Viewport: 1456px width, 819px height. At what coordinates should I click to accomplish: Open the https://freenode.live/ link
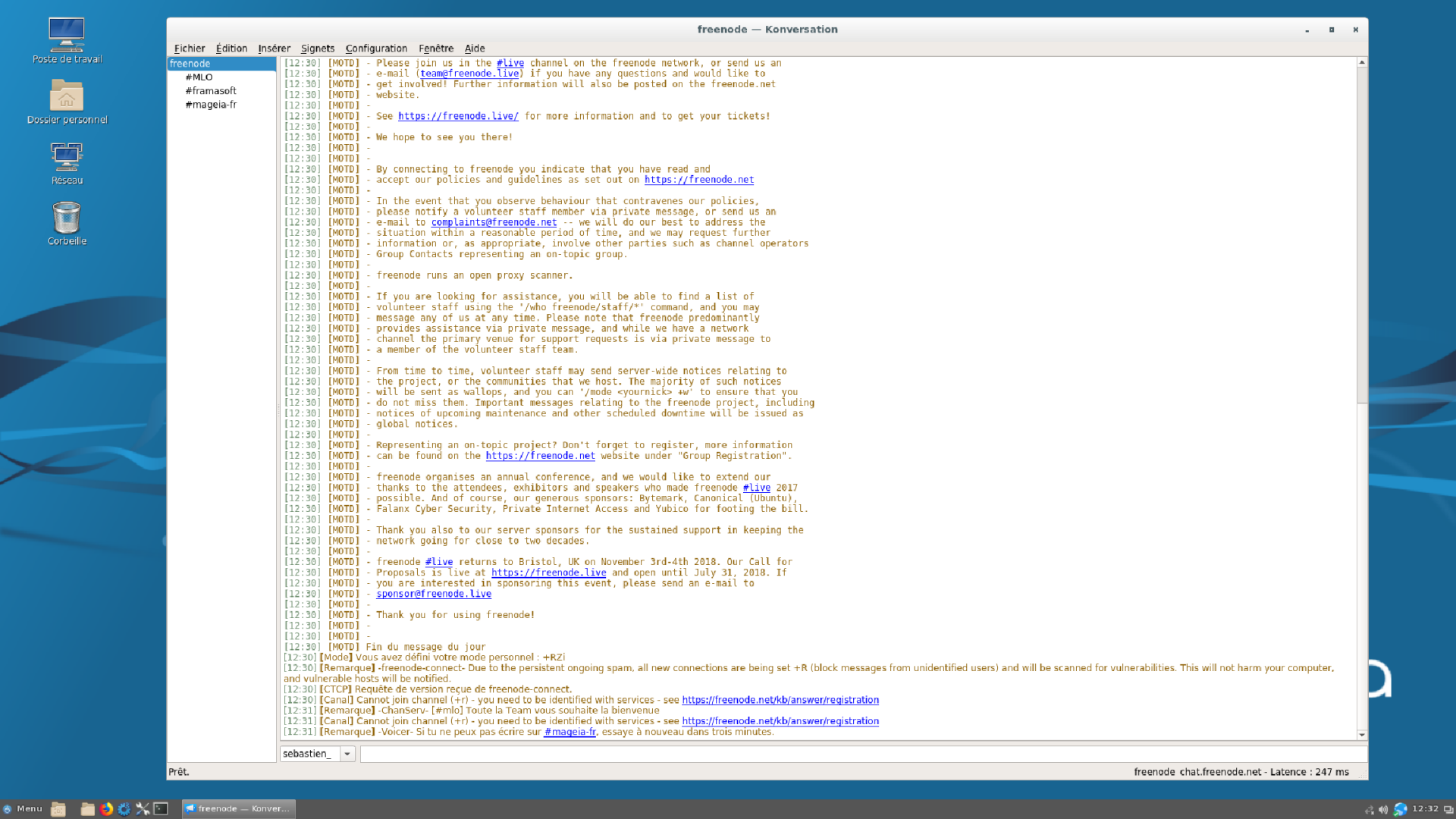458,116
